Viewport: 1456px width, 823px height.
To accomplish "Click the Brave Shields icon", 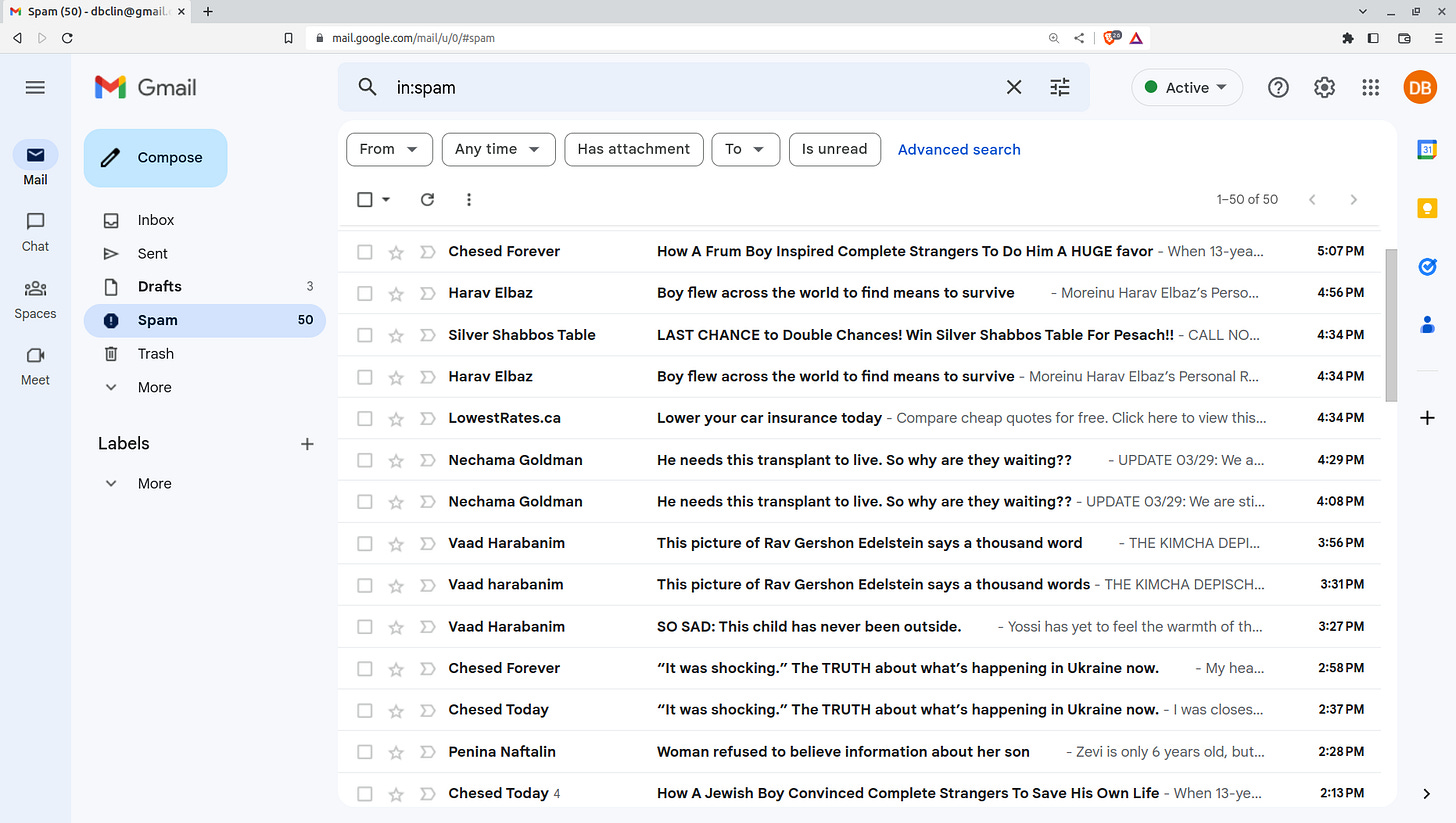I will tap(1110, 38).
